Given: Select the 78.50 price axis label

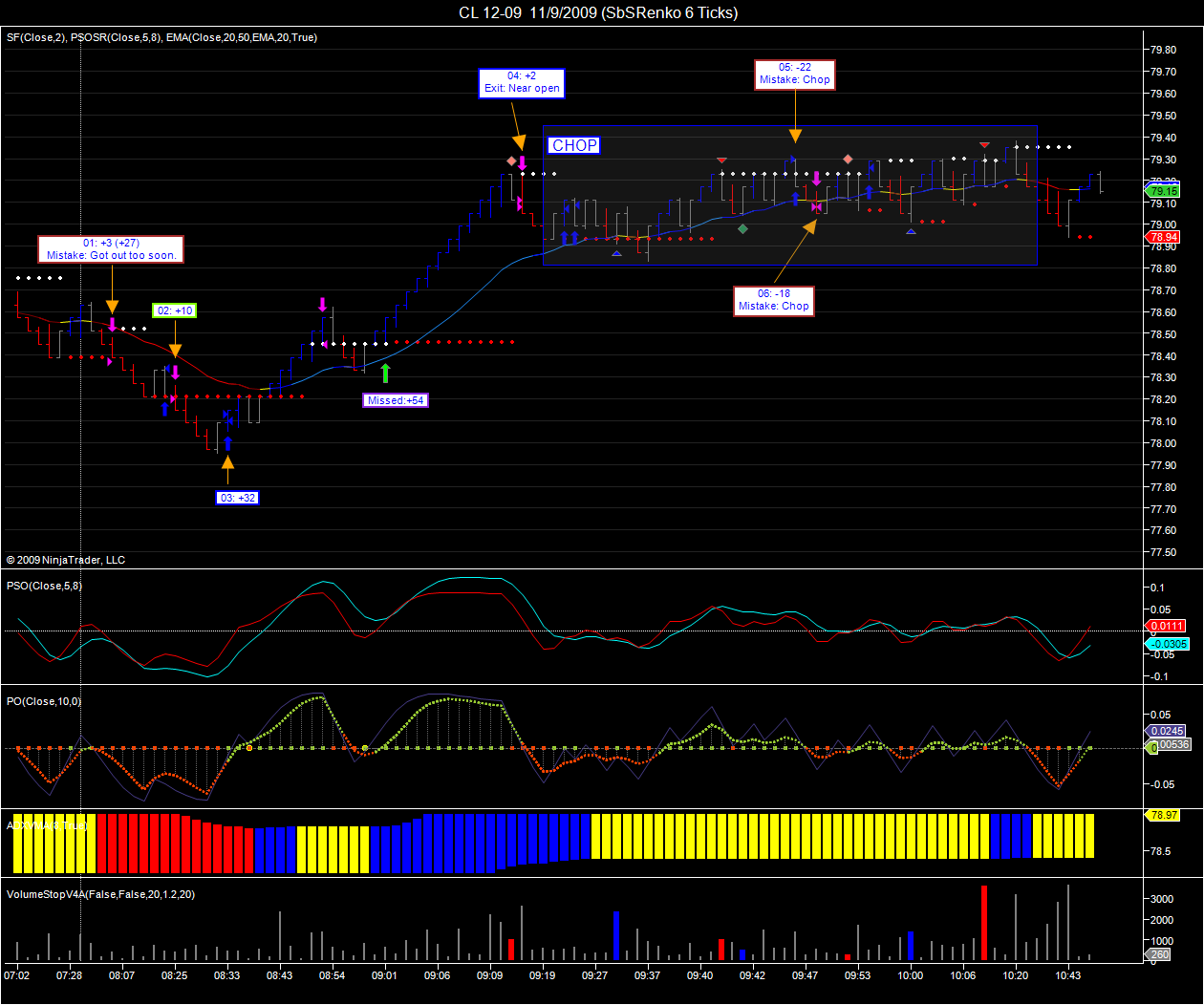Looking at the screenshot, I should (1163, 334).
